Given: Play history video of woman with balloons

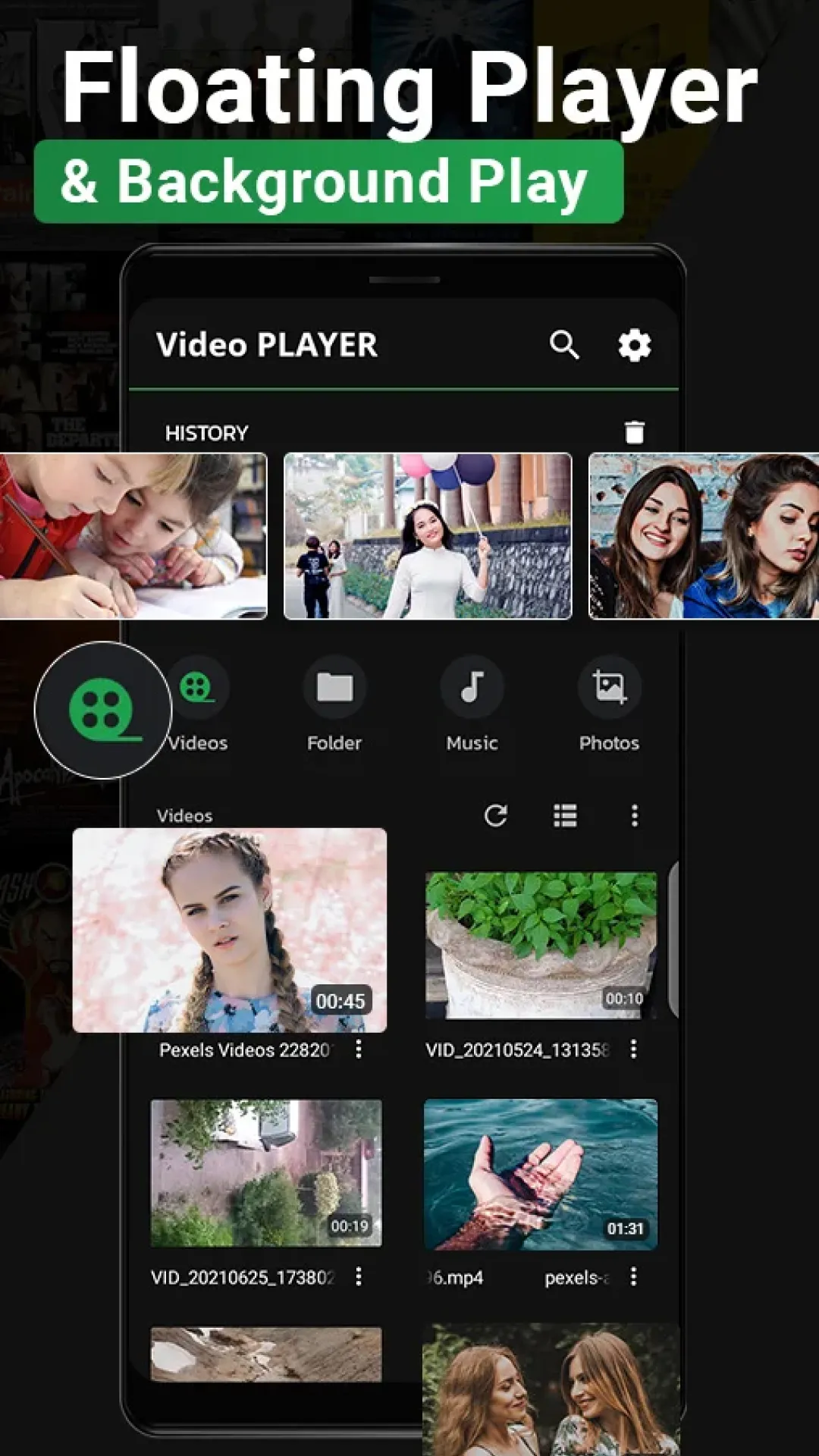Looking at the screenshot, I should coord(428,536).
